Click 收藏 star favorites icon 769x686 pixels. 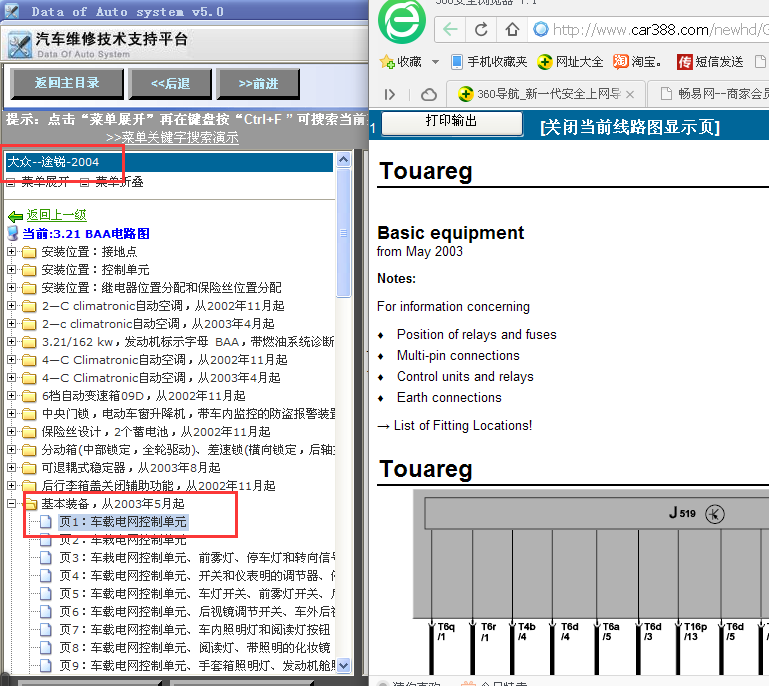pyautogui.click(x=387, y=62)
